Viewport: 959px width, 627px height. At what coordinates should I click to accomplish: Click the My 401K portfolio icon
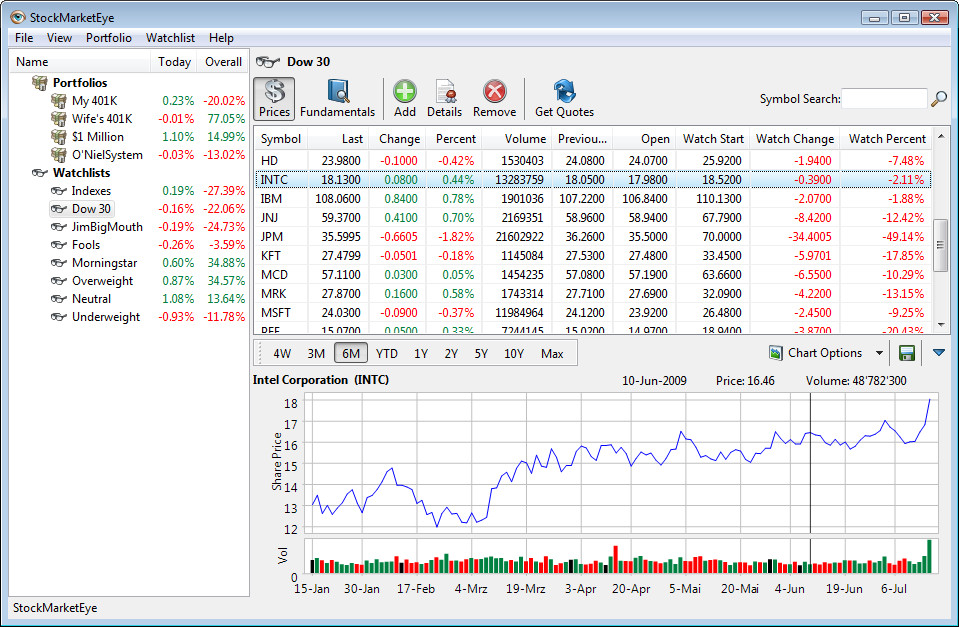pos(59,100)
